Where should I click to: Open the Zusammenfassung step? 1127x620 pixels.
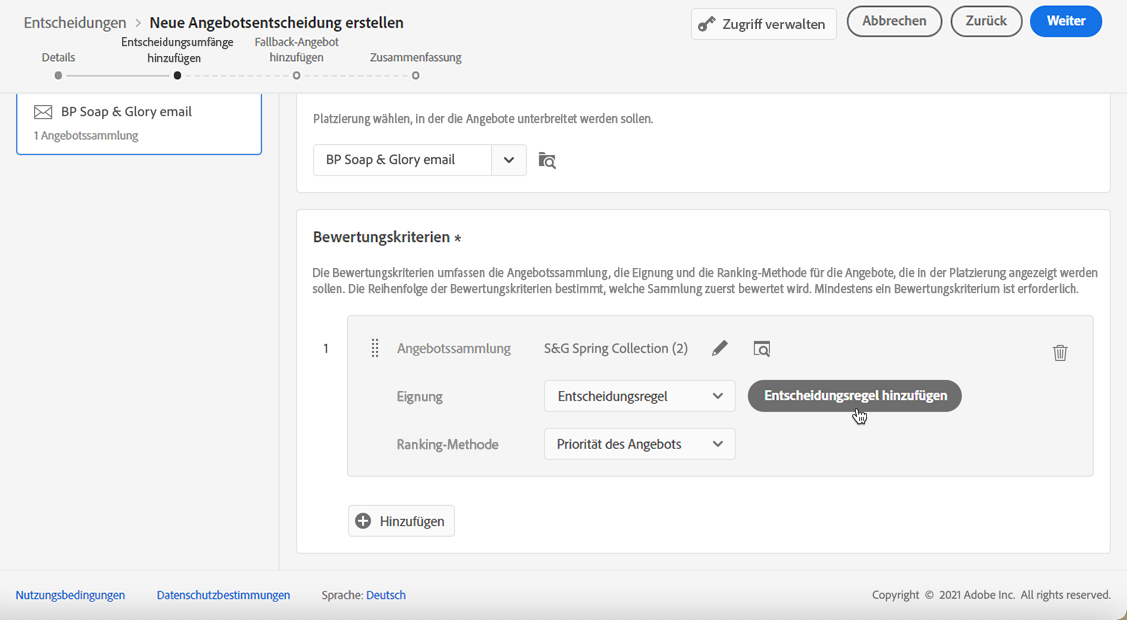(415, 75)
